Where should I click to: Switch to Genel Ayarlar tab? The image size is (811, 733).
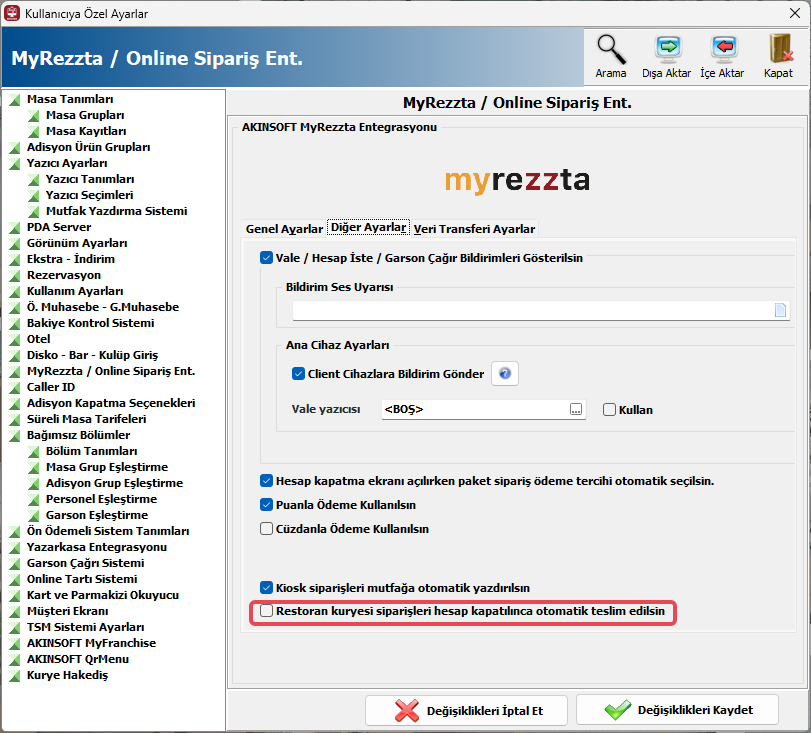point(284,229)
